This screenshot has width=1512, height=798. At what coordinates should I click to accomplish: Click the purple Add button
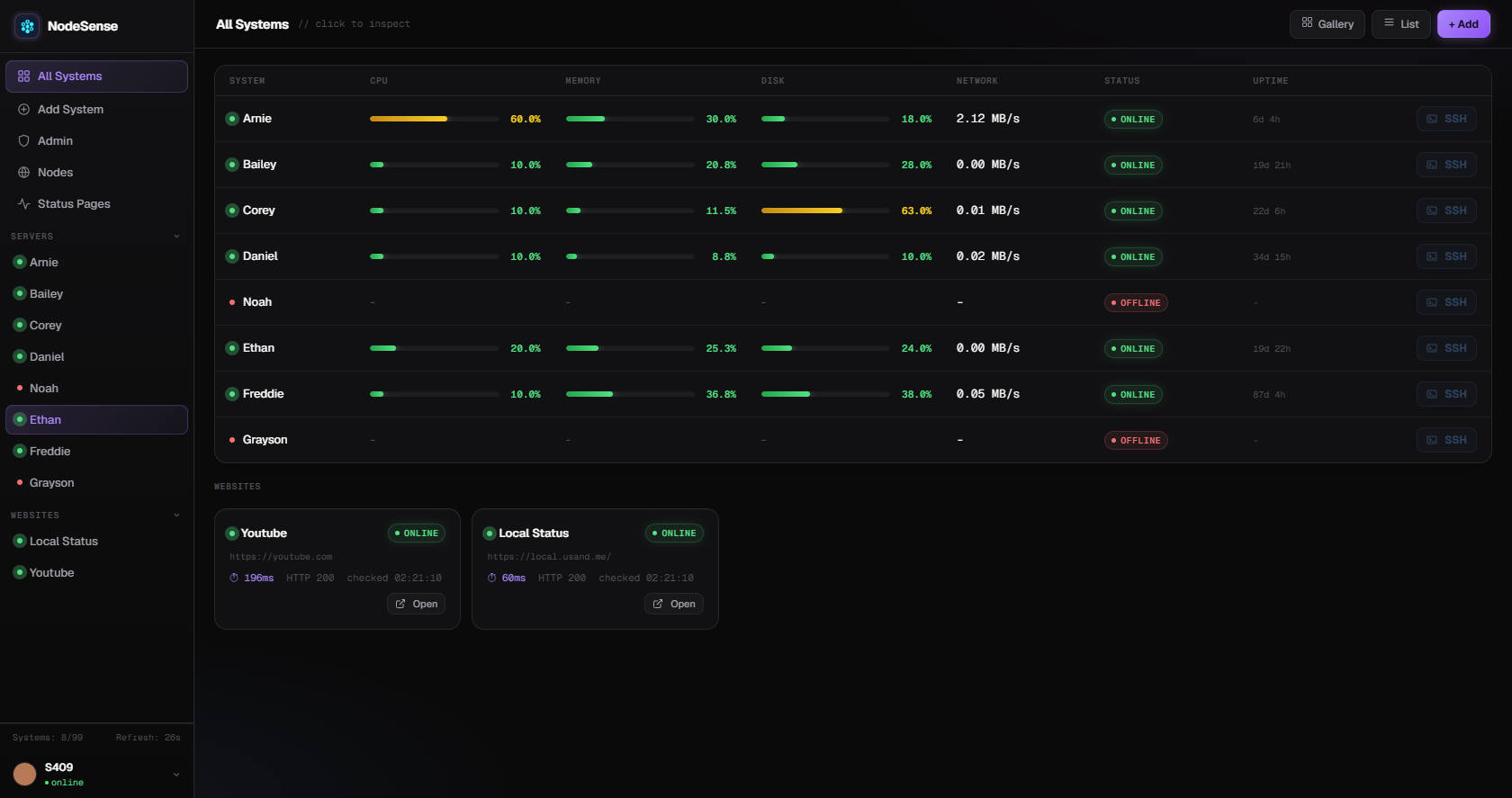[x=1463, y=24]
